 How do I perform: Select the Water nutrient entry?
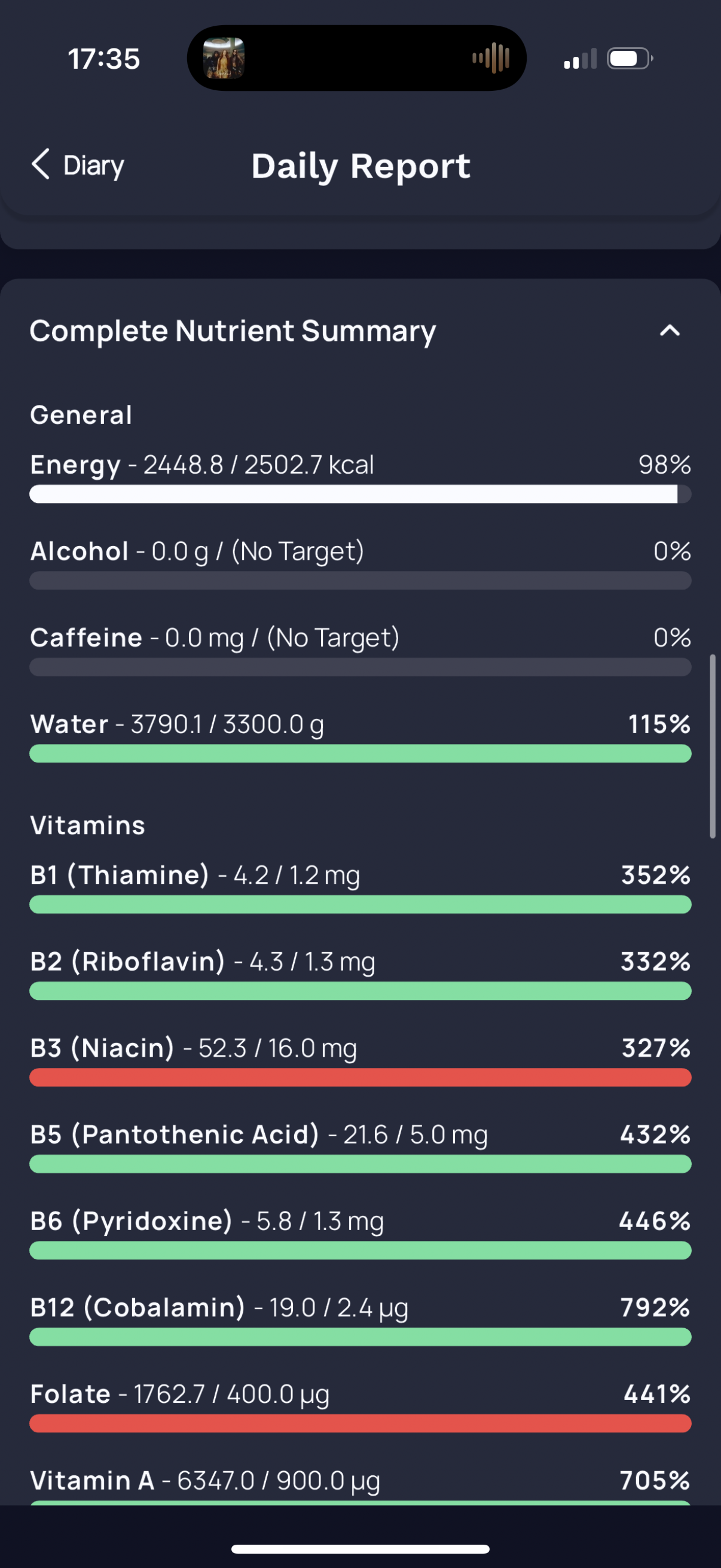[360, 737]
